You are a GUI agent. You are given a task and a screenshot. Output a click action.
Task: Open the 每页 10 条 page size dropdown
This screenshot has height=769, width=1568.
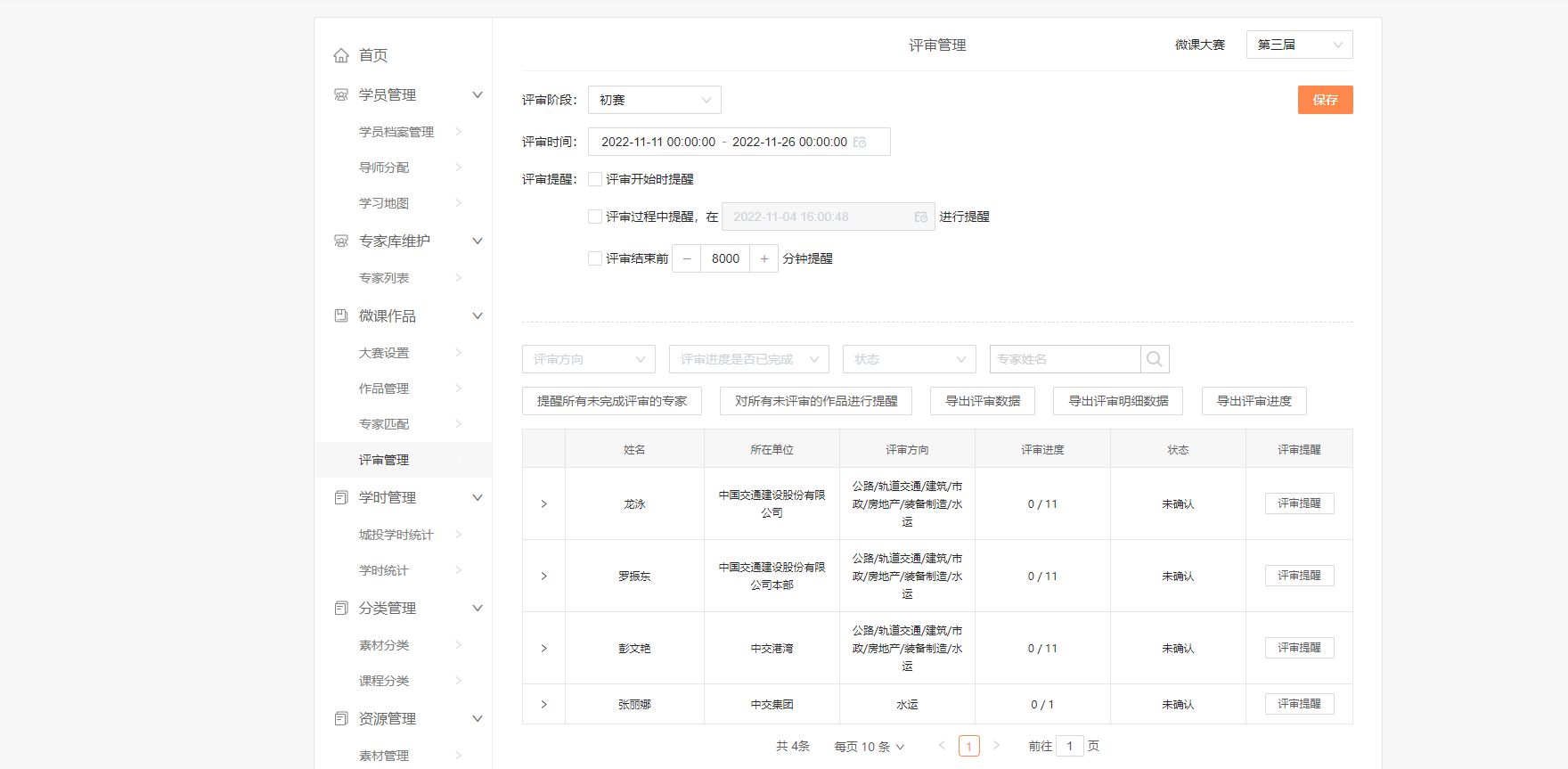pyautogui.click(x=870, y=747)
